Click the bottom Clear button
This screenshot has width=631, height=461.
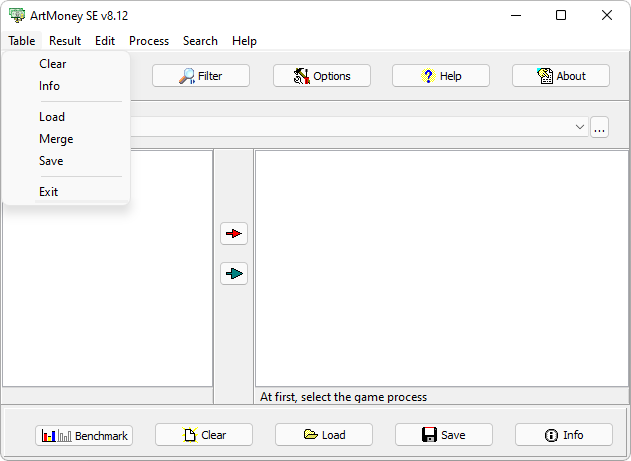204,434
